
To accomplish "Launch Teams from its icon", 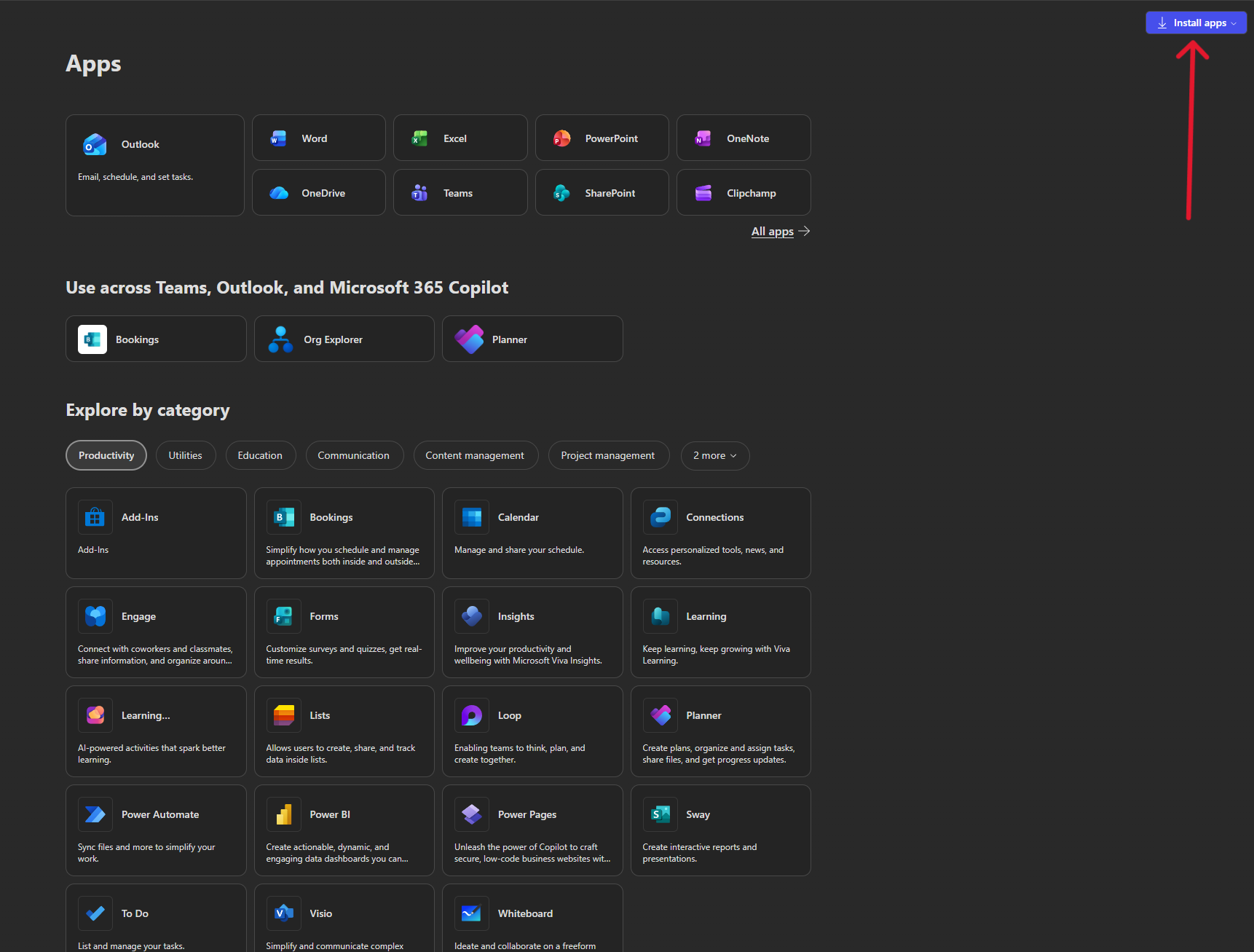I will [420, 193].
